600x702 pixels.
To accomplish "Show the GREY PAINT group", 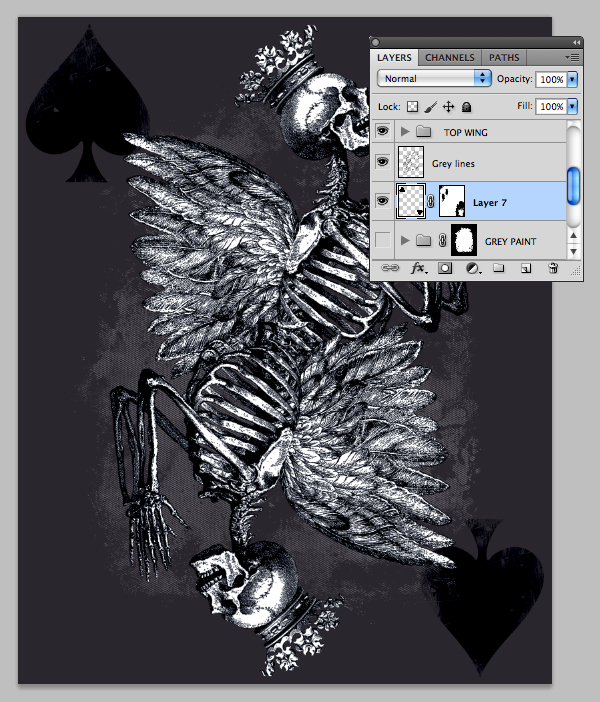I will (382, 240).
